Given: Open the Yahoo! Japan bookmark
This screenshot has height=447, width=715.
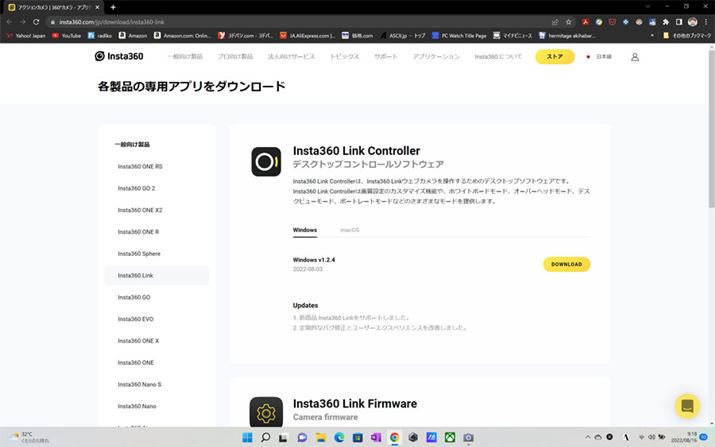Looking at the screenshot, I should (x=26, y=35).
